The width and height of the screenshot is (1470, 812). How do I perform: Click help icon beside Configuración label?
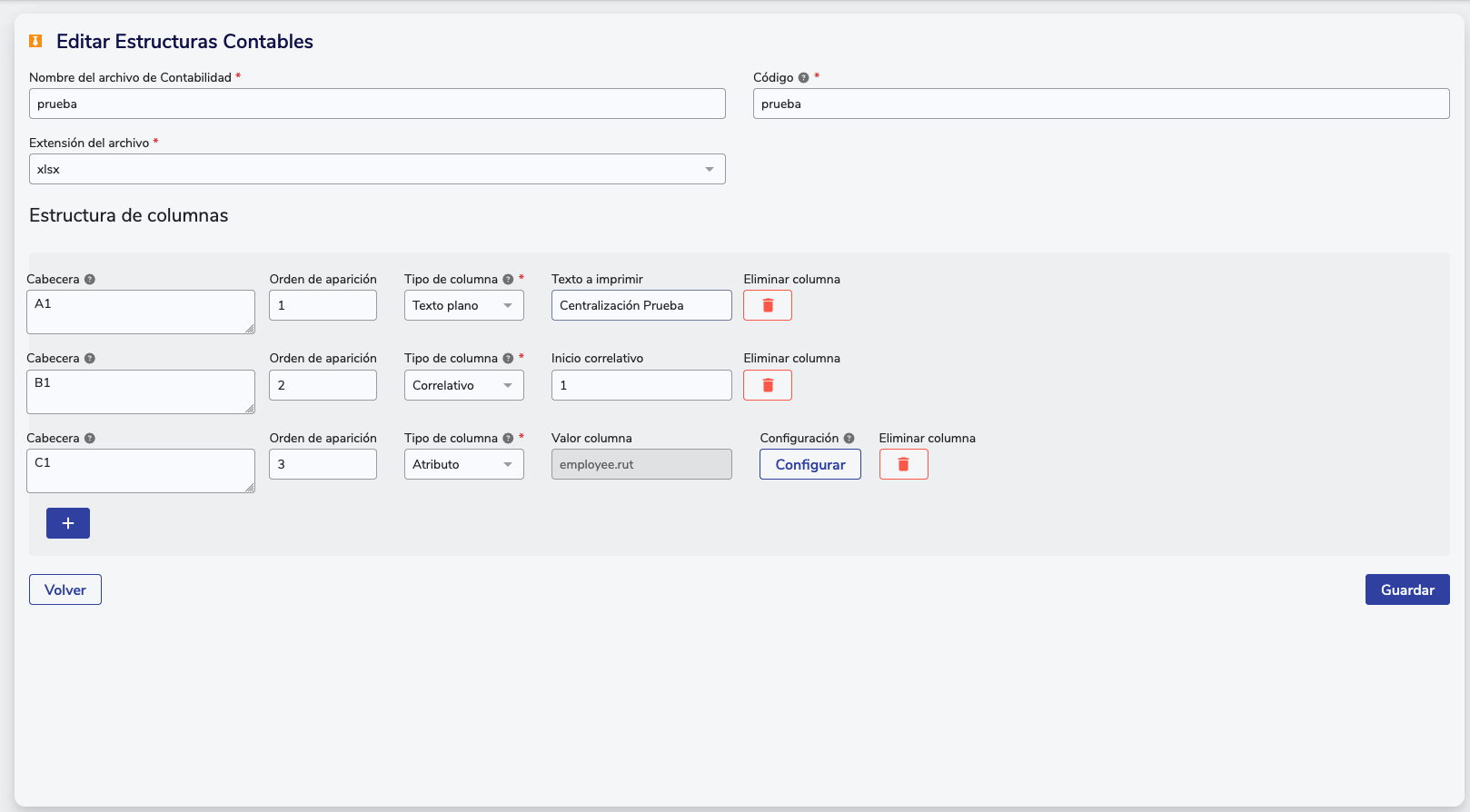click(x=849, y=439)
